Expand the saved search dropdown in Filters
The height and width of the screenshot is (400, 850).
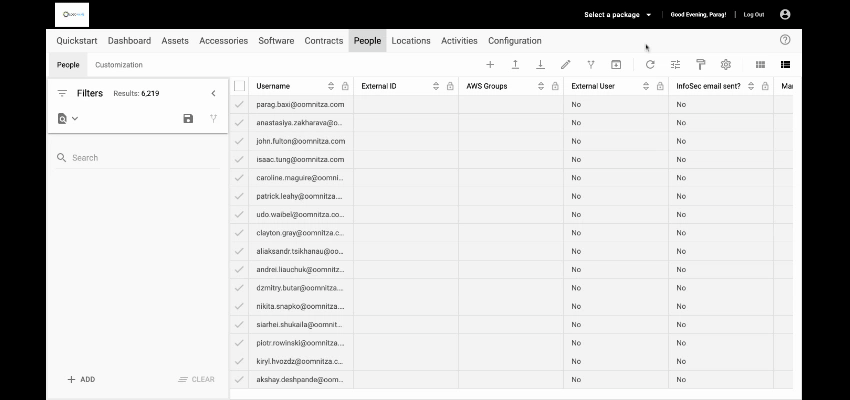coord(68,118)
